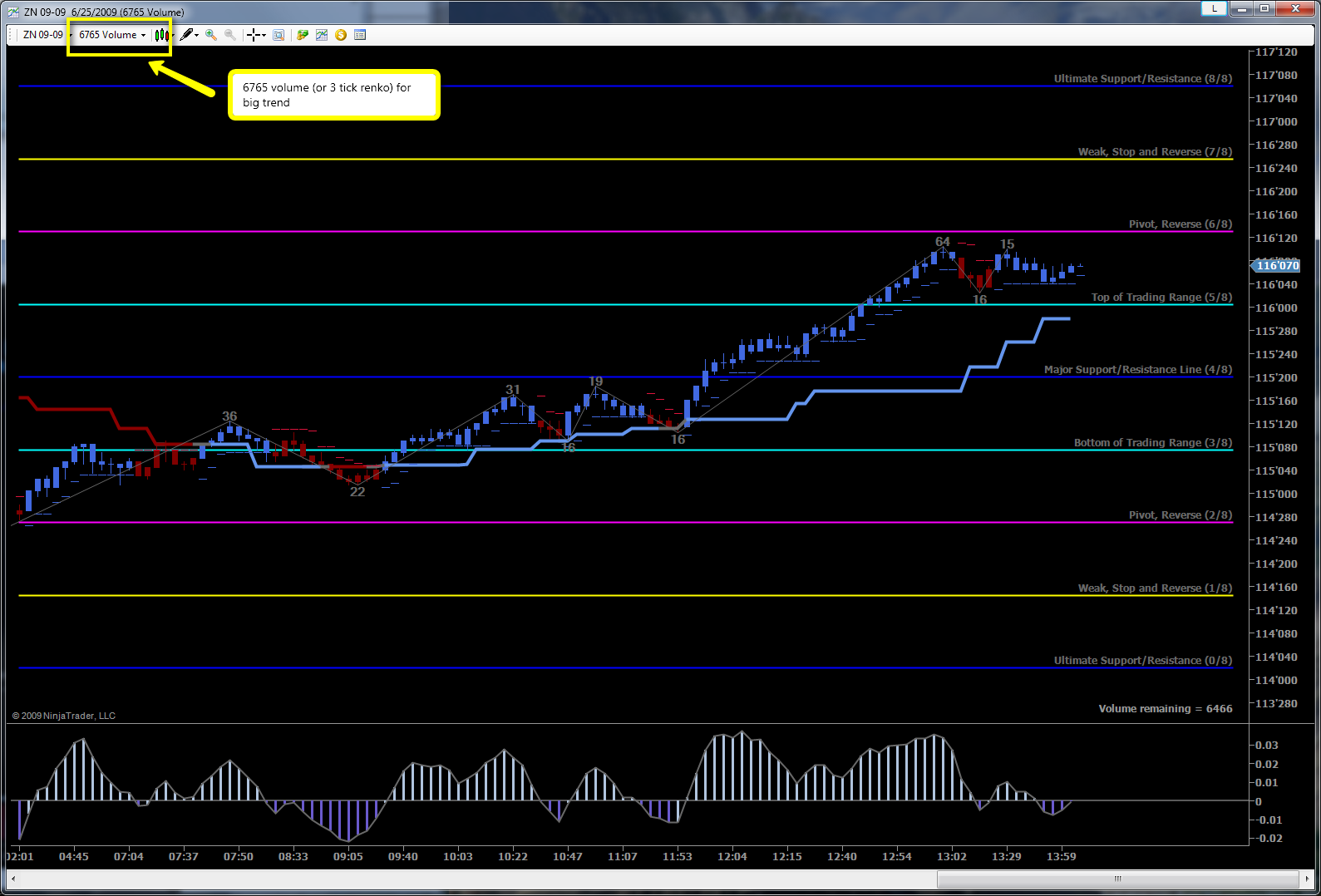
Task: Open the gold dollar Strategies icon
Action: (341, 35)
